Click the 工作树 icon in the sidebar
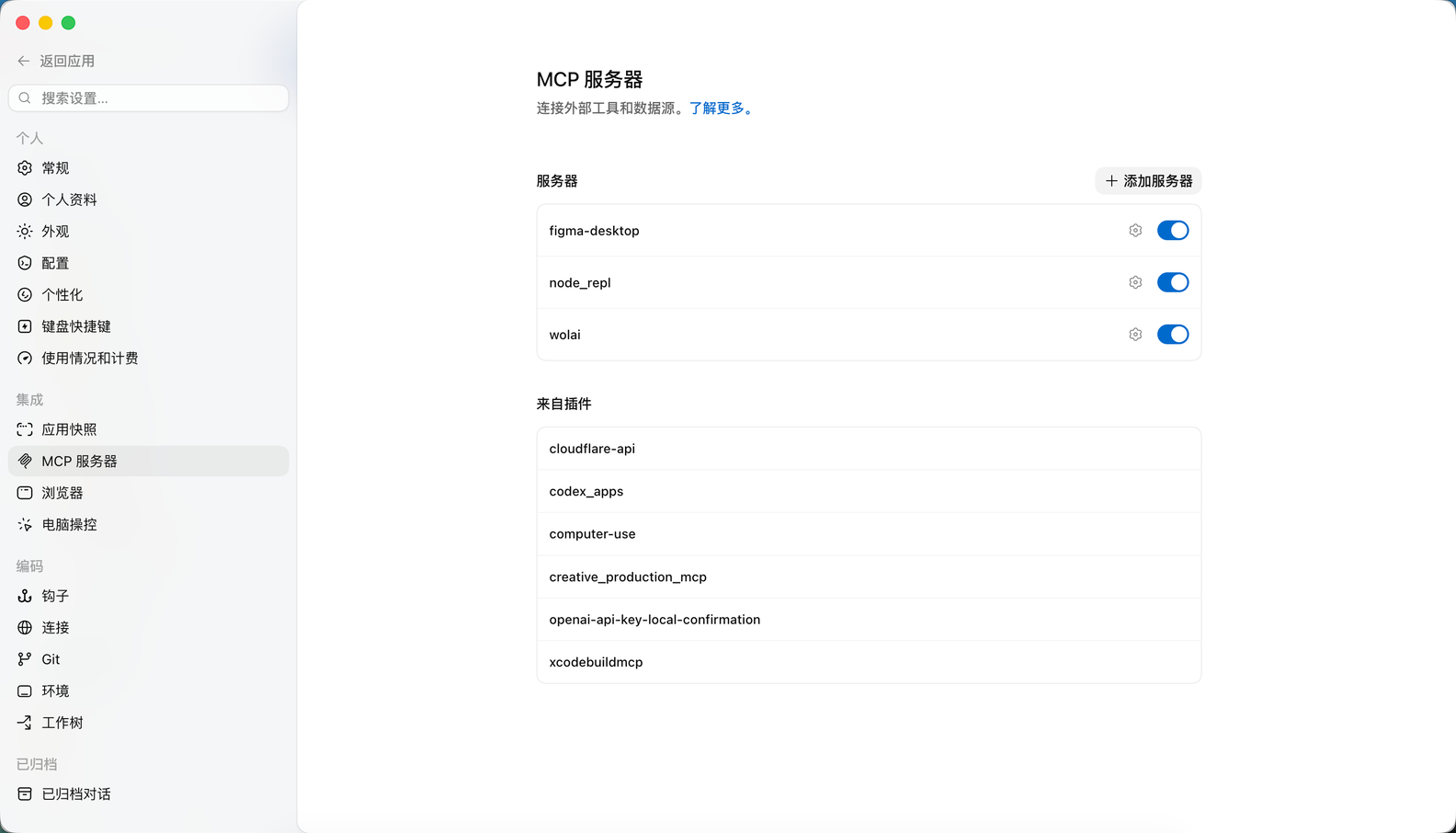This screenshot has width=1456, height=833. point(25,723)
